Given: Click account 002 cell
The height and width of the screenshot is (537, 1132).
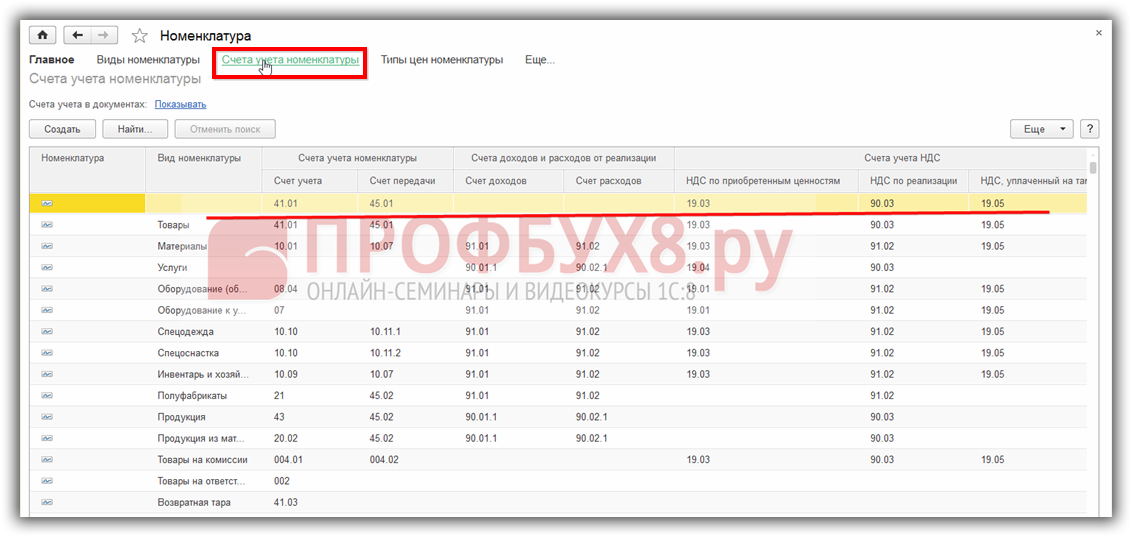Looking at the screenshot, I should click(282, 481).
